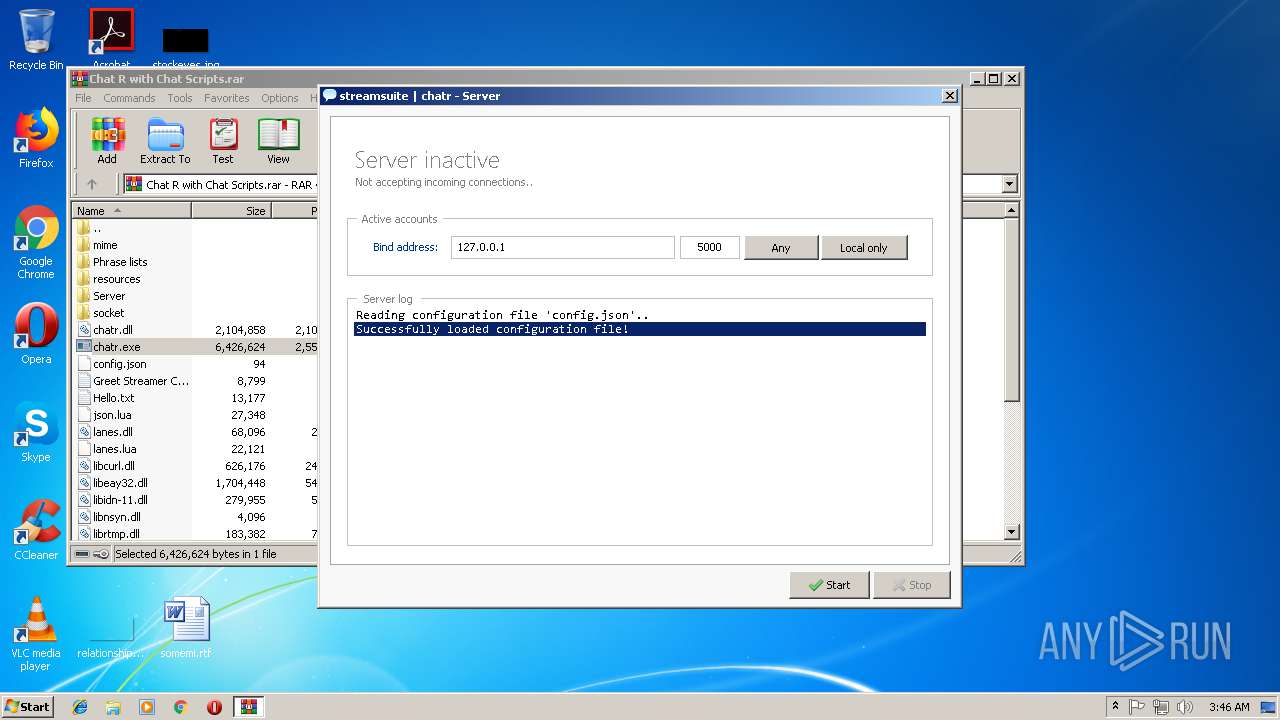This screenshot has height=720, width=1280.
Task: Click the WinRAR scrollbar down arrow
Action: (1011, 532)
